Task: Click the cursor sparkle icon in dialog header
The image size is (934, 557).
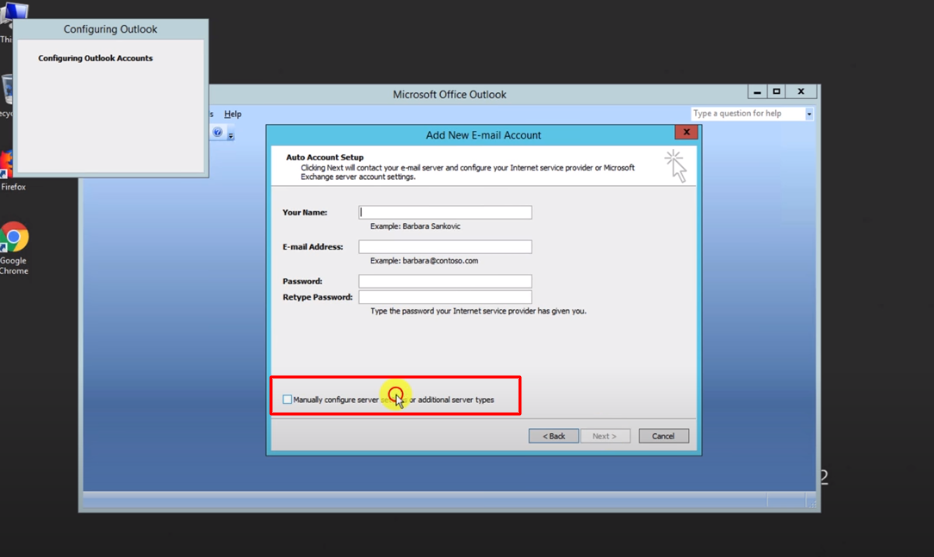Action: click(676, 166)
